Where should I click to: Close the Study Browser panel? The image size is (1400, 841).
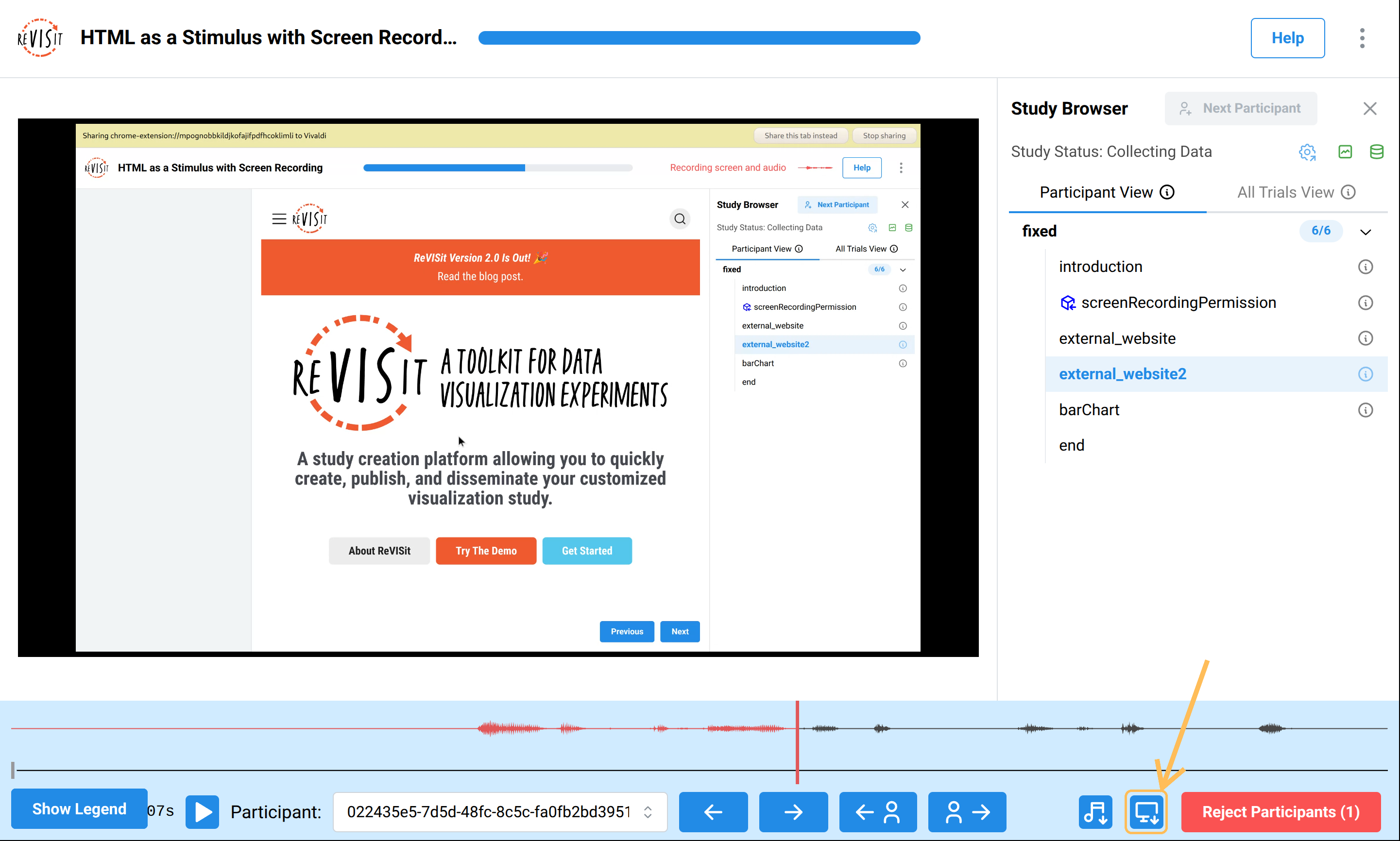coord(1369,108)
